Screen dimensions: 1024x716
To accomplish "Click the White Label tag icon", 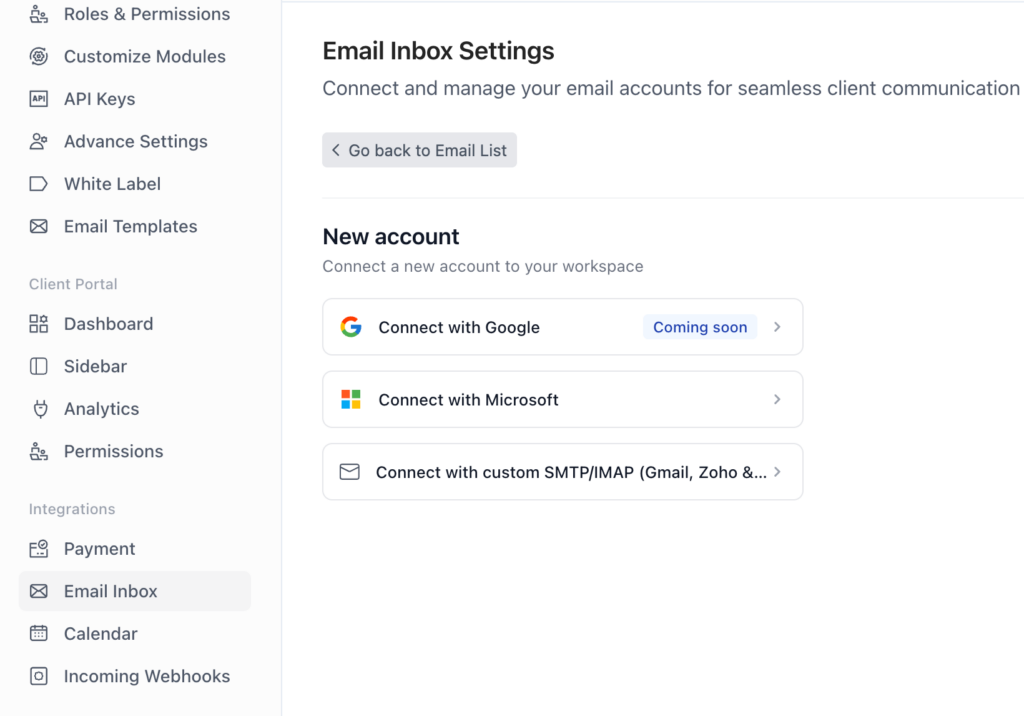I will (37, 183).
